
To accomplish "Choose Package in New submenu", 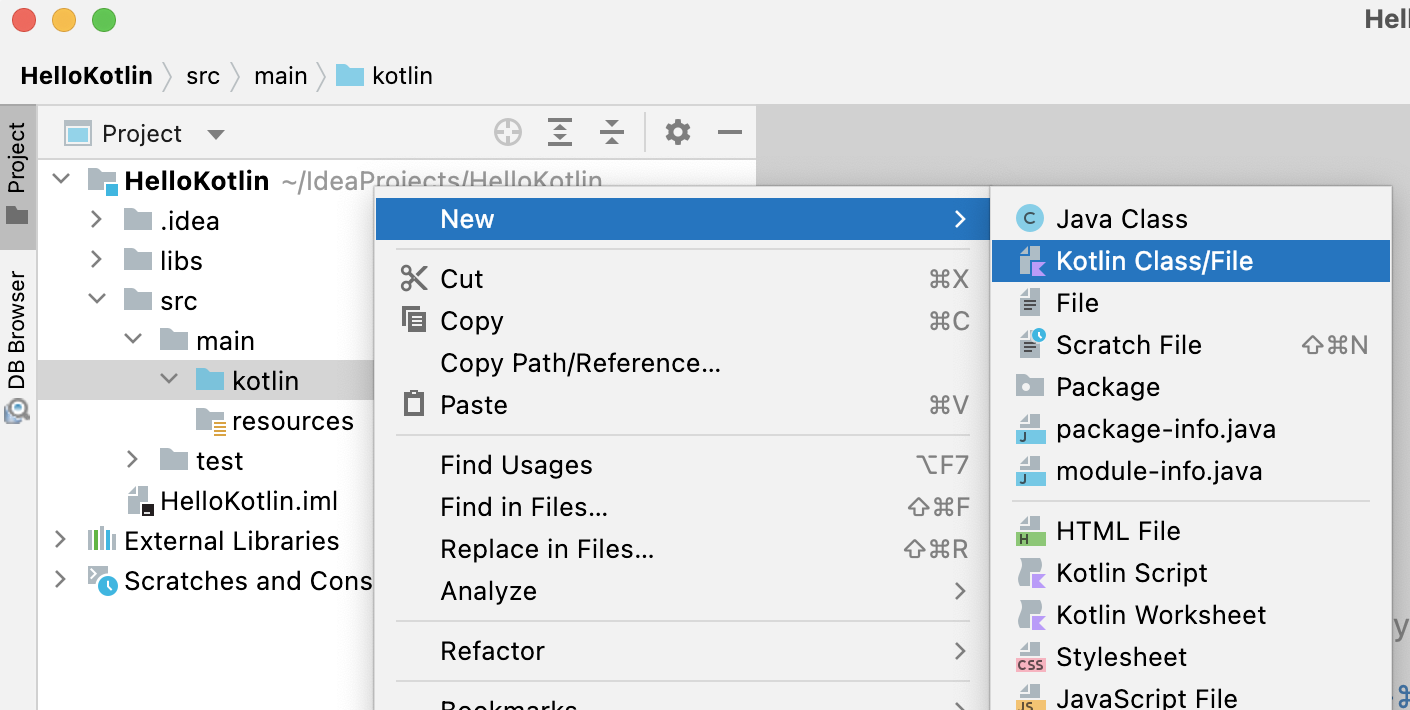I will pos(1191,387).
